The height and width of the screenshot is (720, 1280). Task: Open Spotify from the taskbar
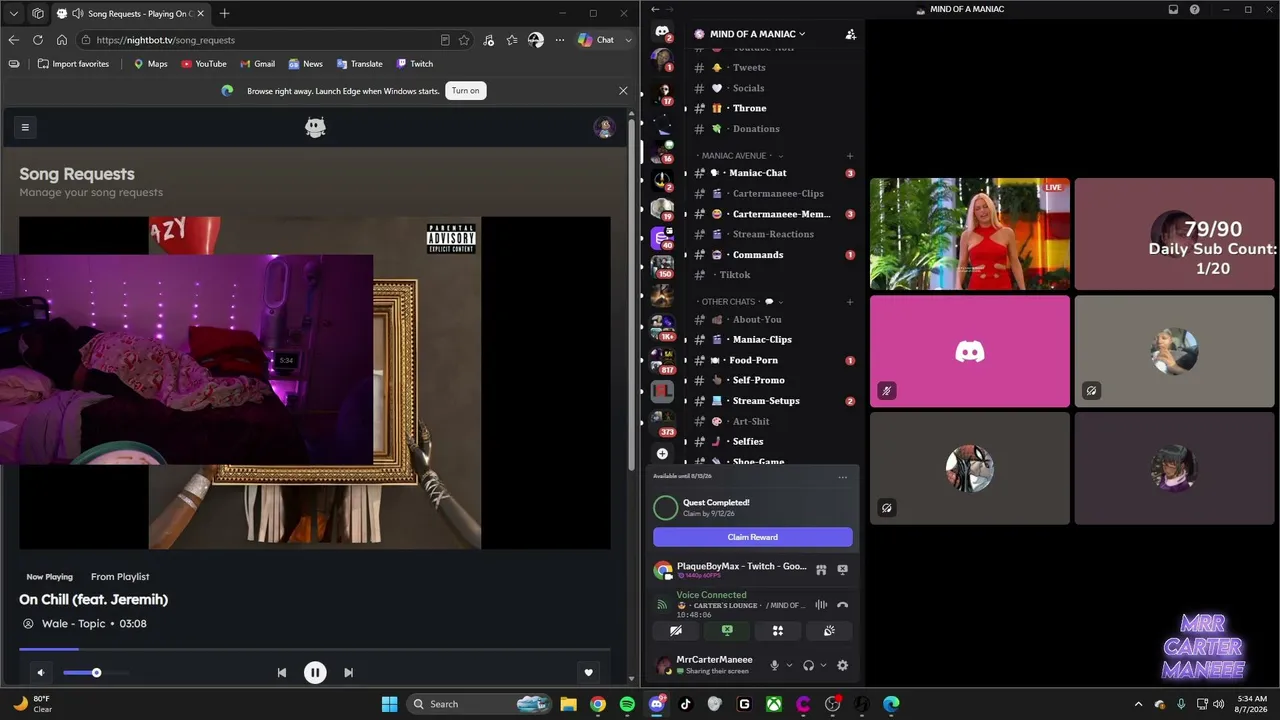click(627, 704)
